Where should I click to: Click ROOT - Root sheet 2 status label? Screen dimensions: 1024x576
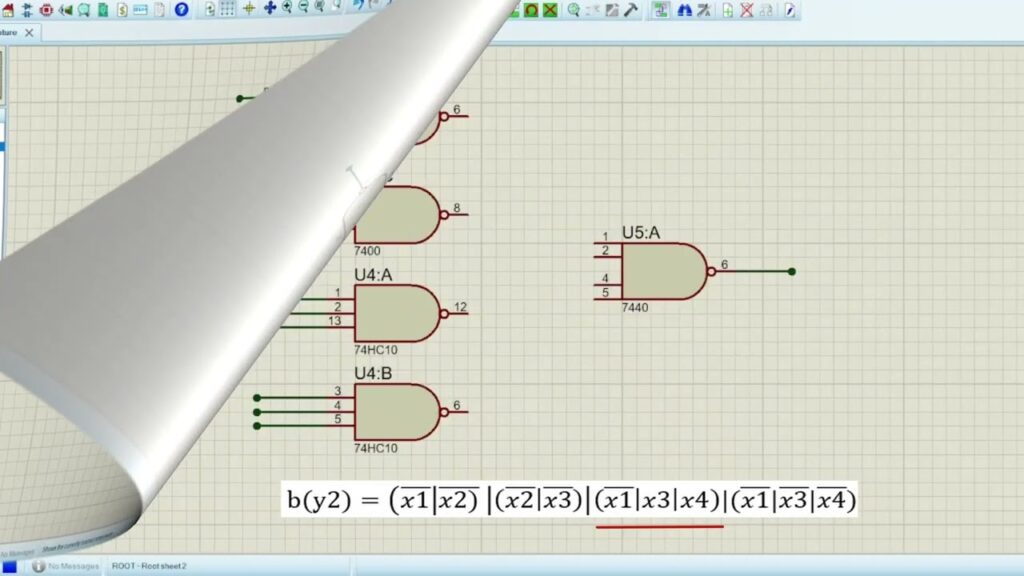tap(149, 566)
